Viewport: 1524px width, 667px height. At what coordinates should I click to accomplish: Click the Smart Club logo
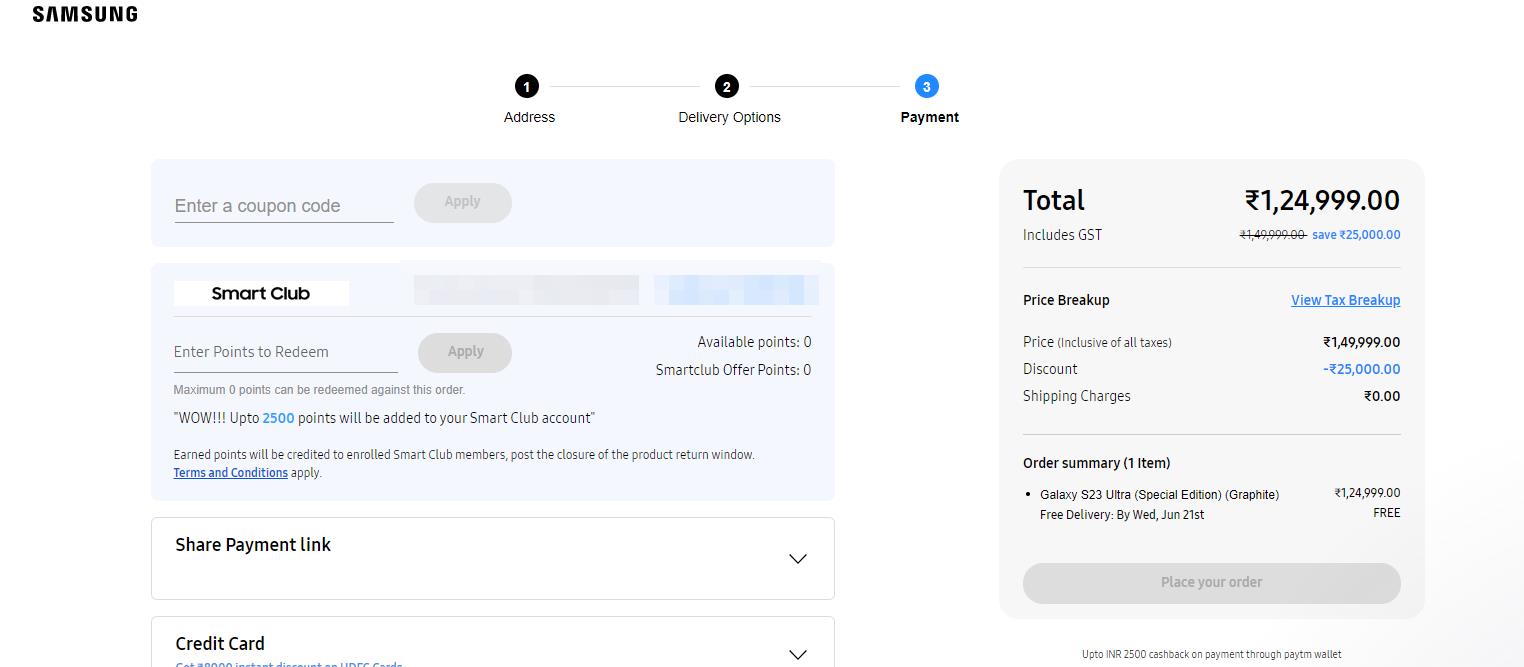tap(261, 293)
